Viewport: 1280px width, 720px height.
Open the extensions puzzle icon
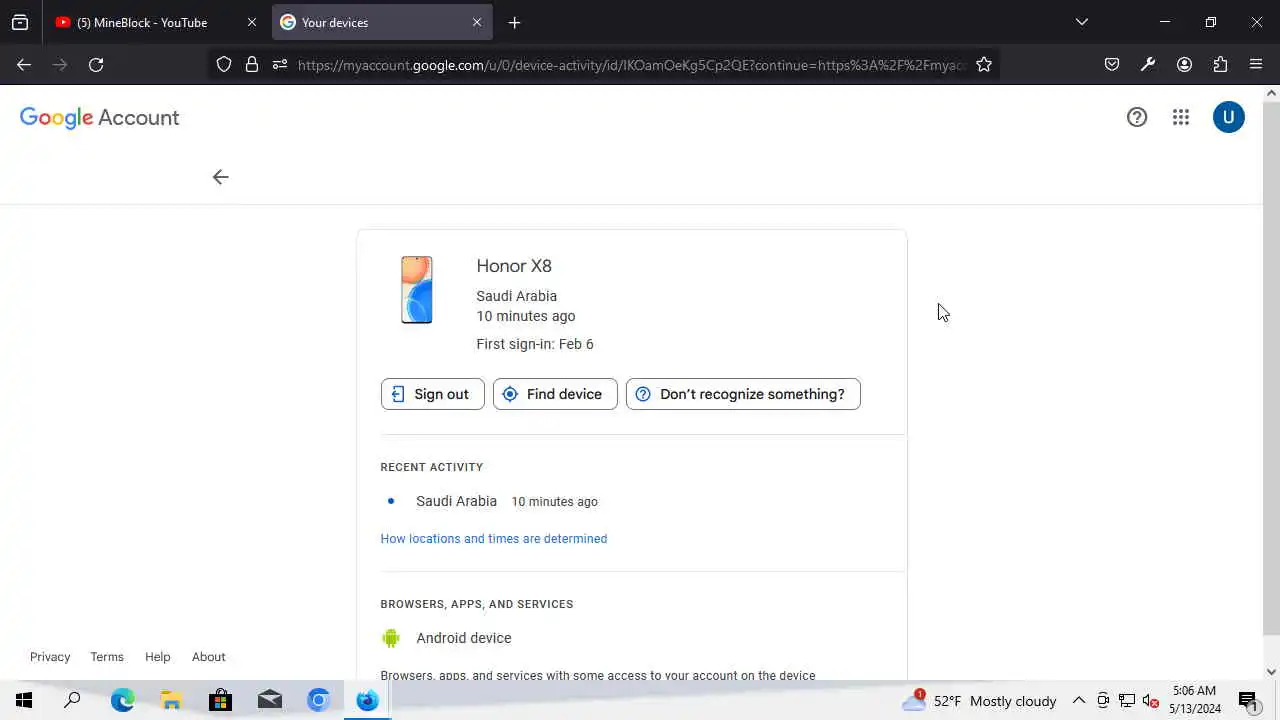pos(1220,64)
